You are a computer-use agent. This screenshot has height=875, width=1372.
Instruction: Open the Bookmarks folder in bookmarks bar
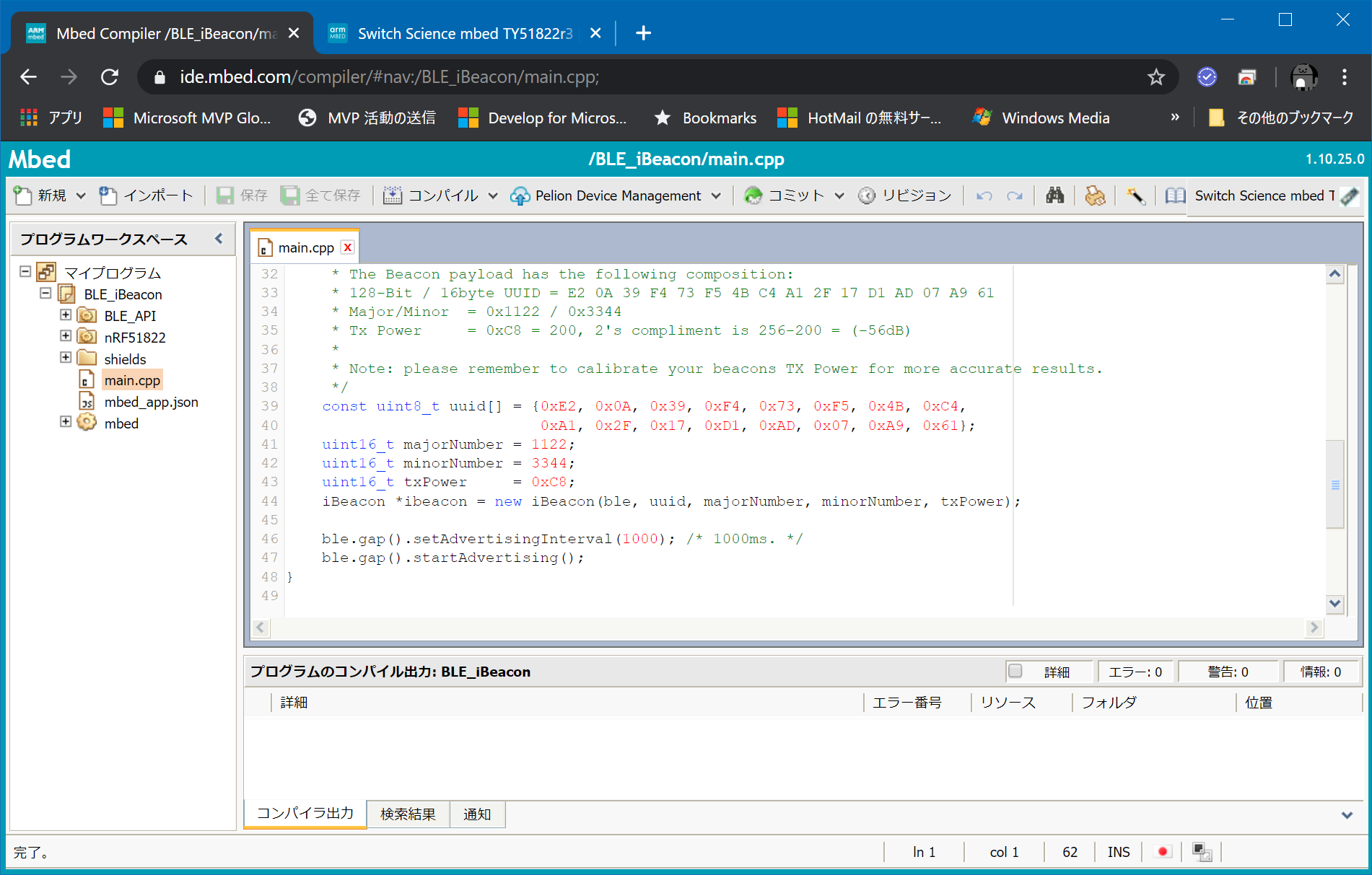[705, 118]
